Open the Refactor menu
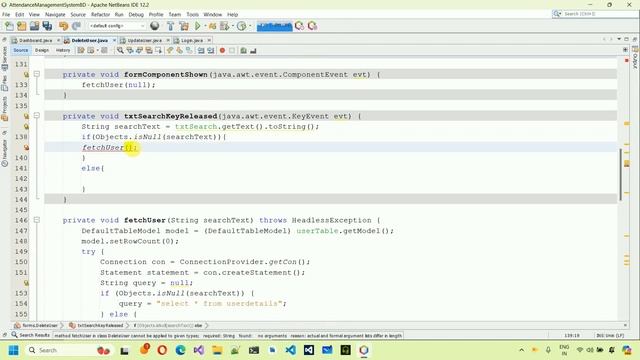The height and width of the screenshot is (360, 640). (100, 14)
